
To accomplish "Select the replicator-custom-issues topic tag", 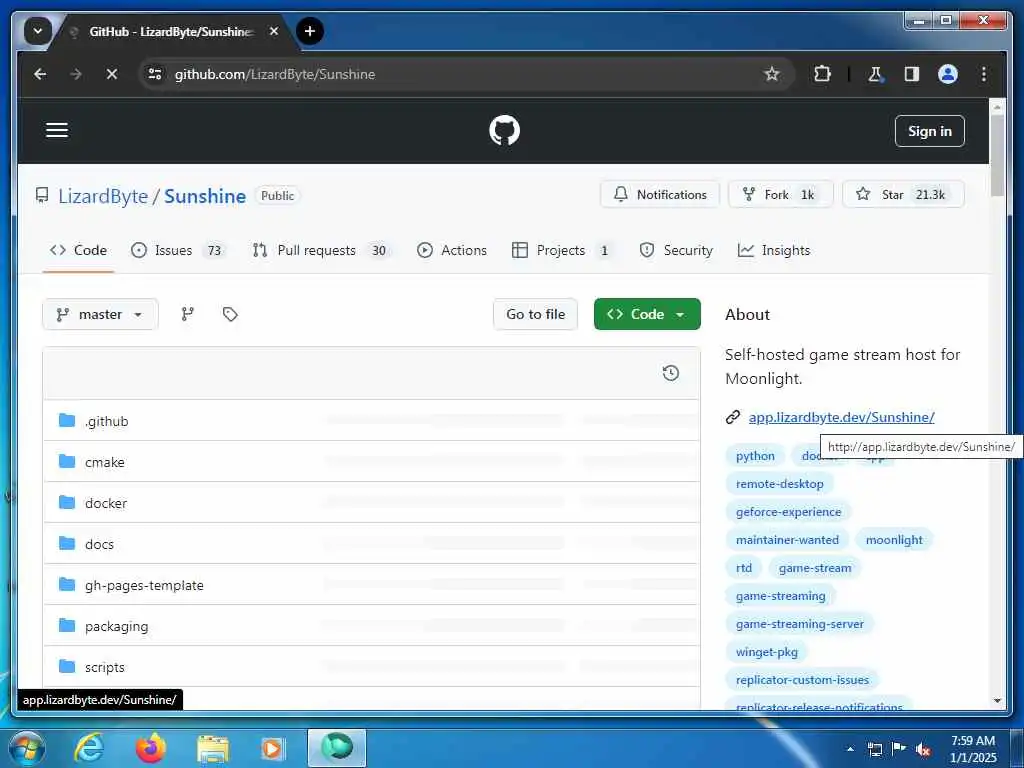I will click(x=802, y=680).
